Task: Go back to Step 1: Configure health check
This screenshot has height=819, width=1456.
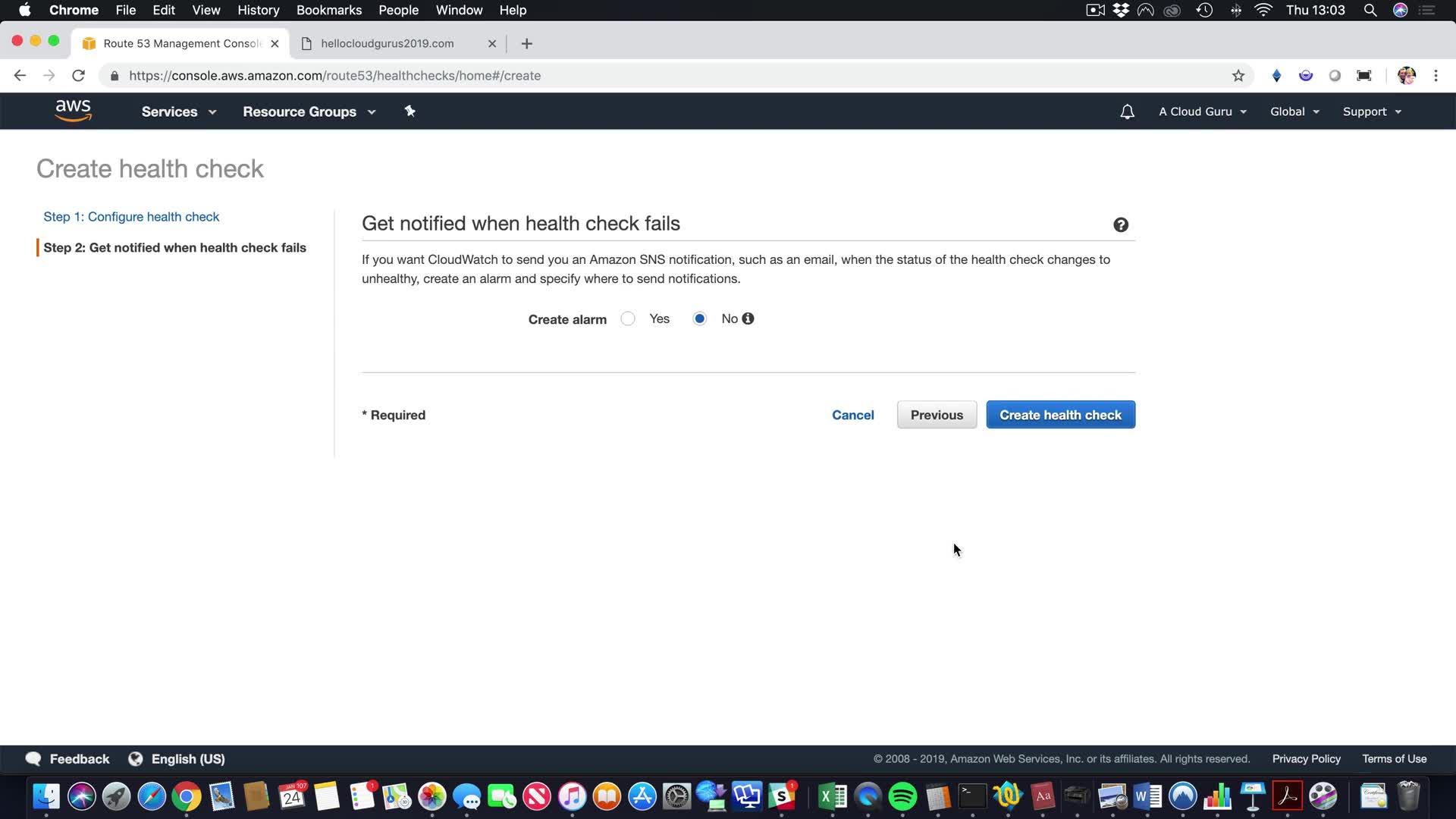Action: [x=131, y=217]
